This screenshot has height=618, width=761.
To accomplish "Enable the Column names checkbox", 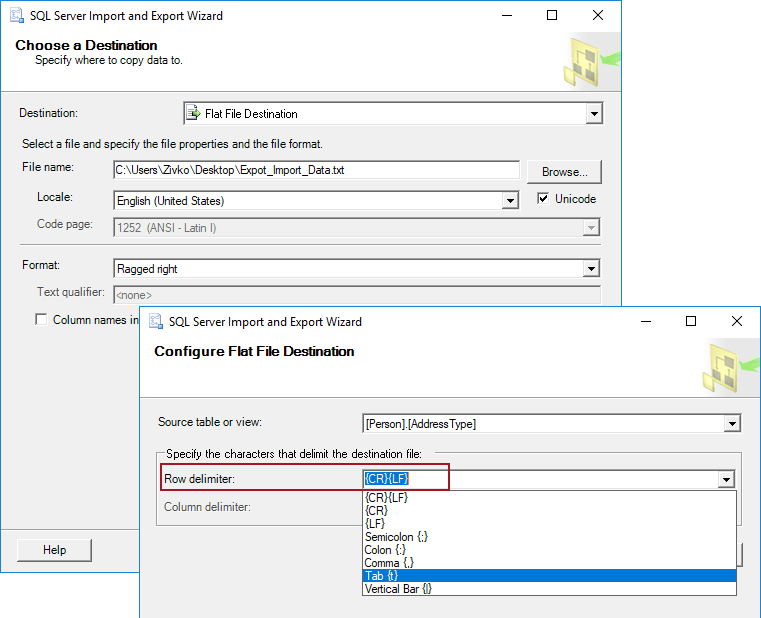I will (41, 319).
